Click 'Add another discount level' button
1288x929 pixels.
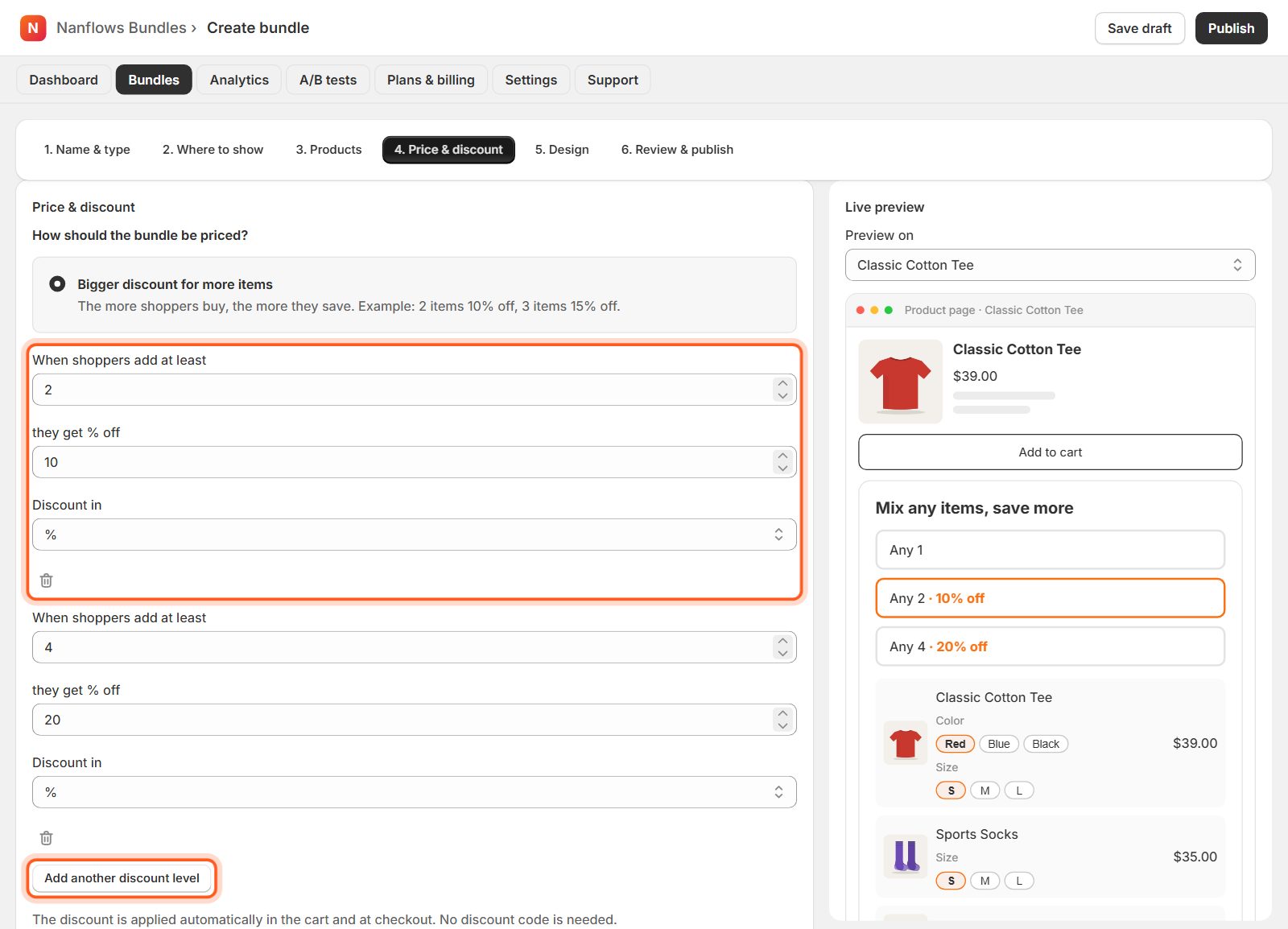(x=122, y=878)
